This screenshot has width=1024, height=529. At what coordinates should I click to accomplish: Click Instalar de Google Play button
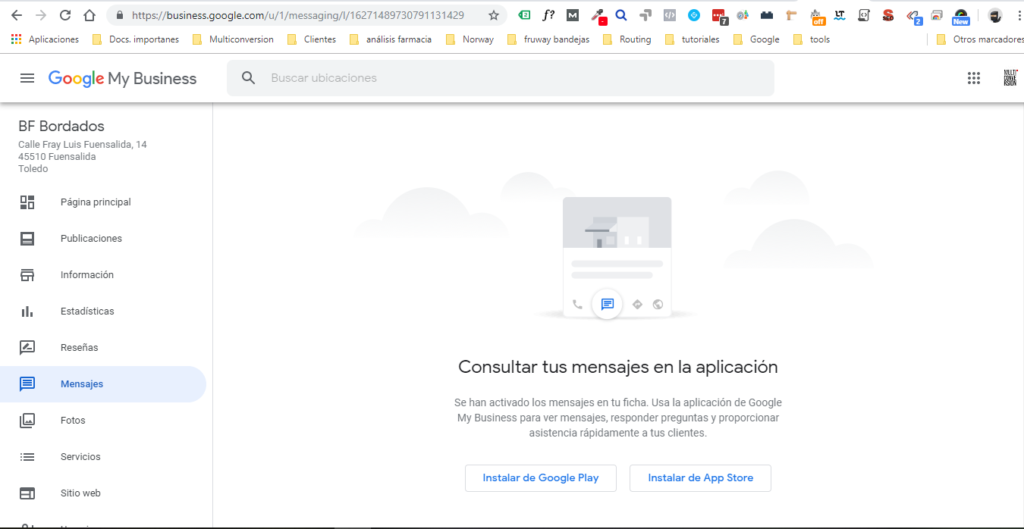[x=541, y=478]
